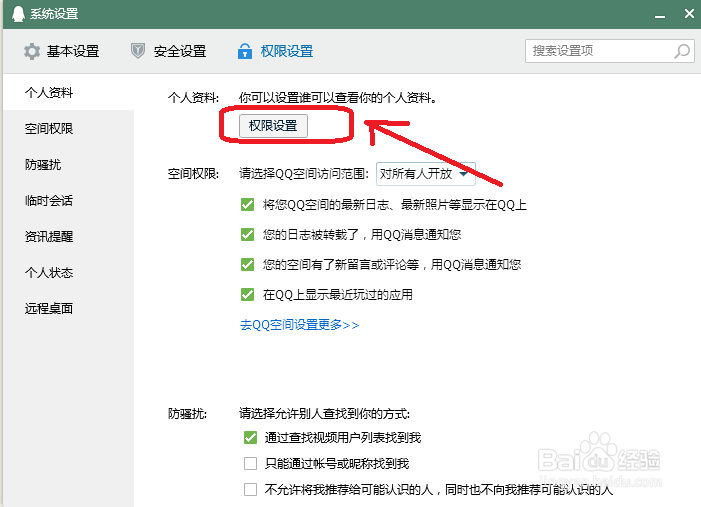Click the 请选择允许别人查找到你的方式 text
Image resolution: width=701 pixels, height=507 pixels.
(x=325, y=414)
